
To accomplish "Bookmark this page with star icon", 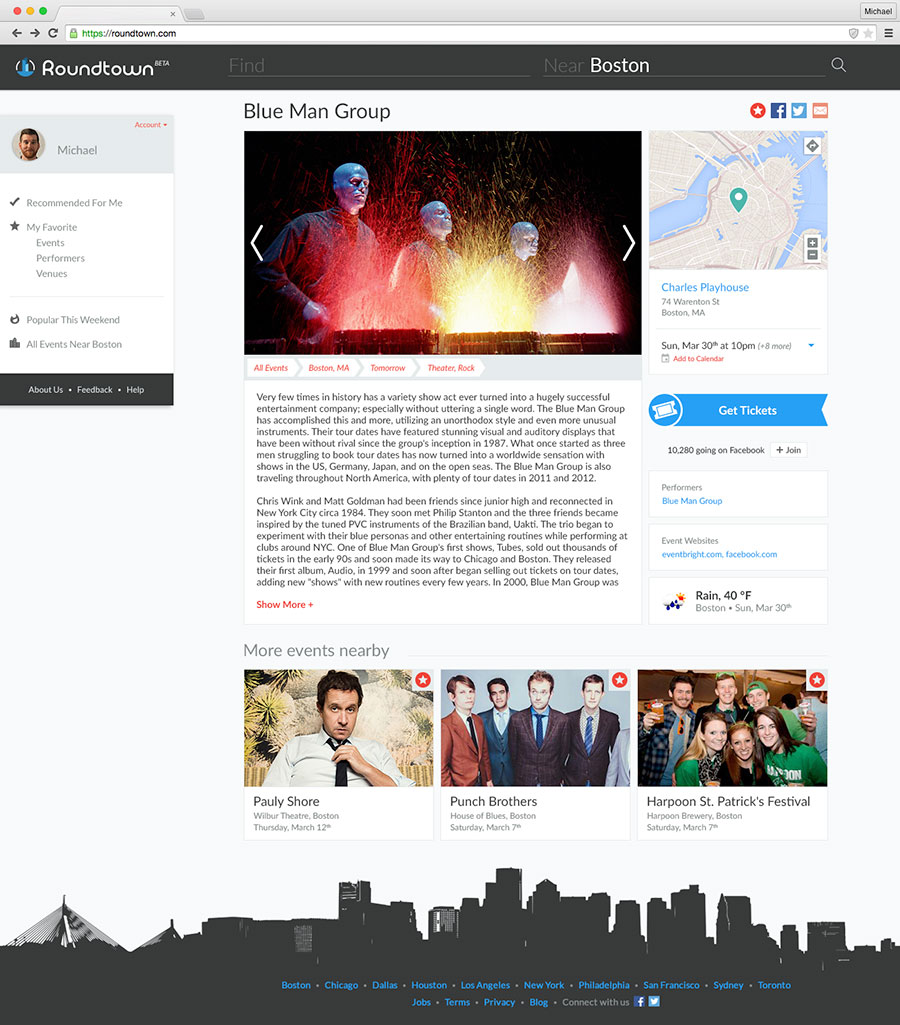I will point(868,33).
